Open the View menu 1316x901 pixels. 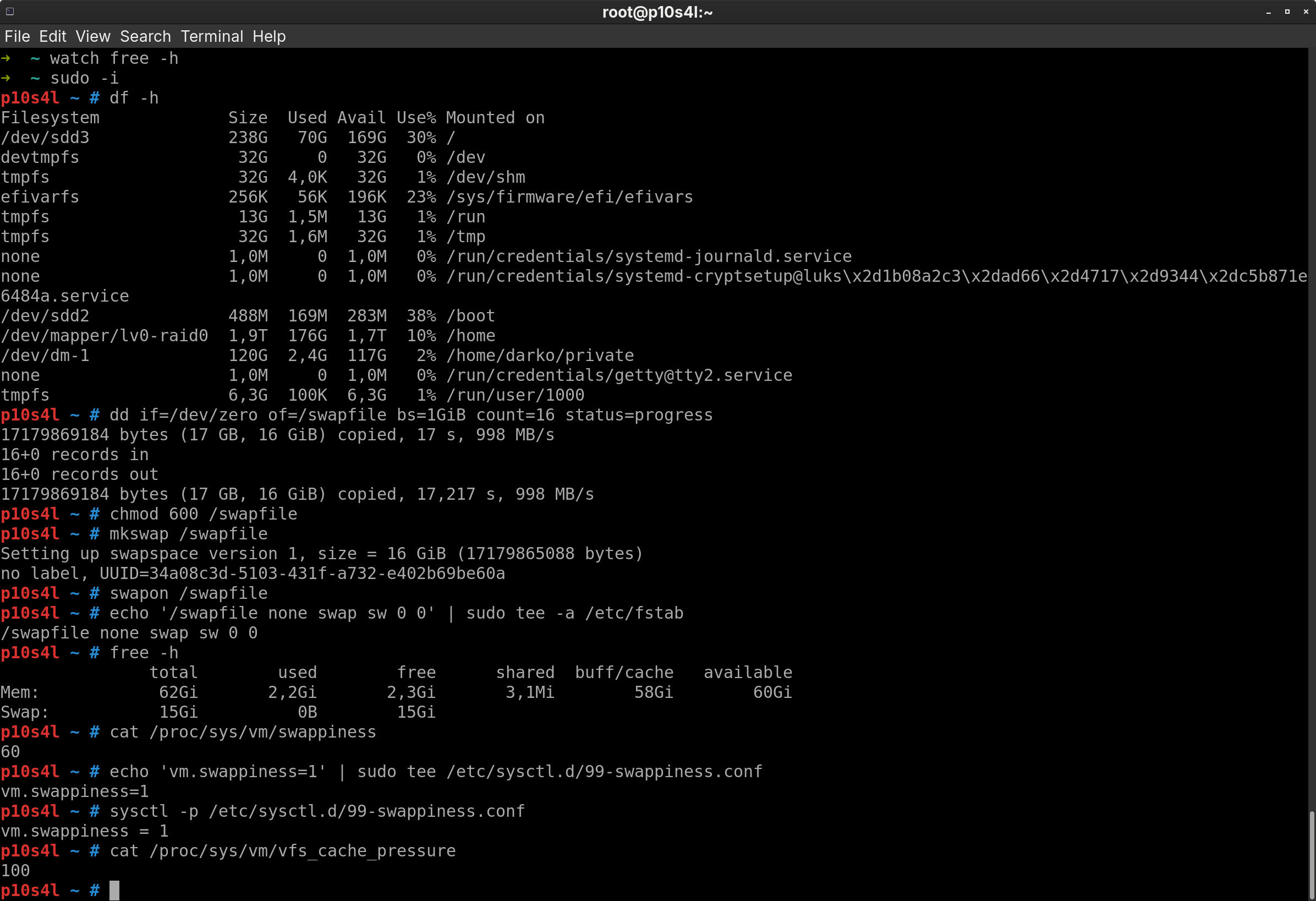pyautogui.click(x=93, y=36)
